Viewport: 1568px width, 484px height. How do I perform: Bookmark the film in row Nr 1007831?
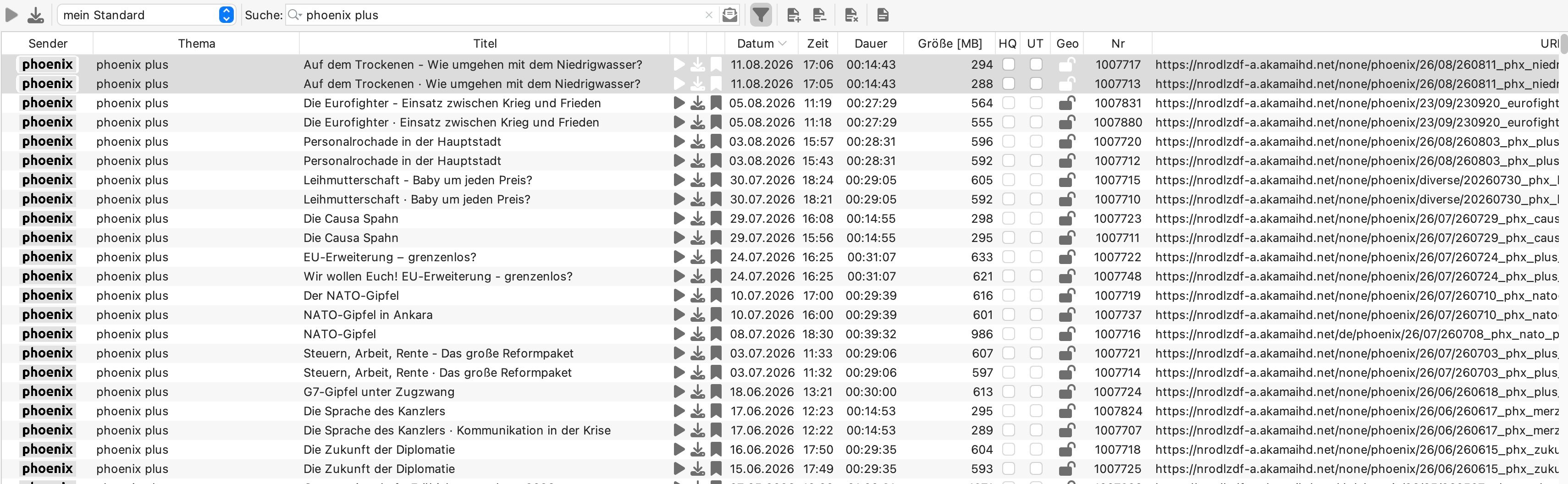click(x=716, y=103)
